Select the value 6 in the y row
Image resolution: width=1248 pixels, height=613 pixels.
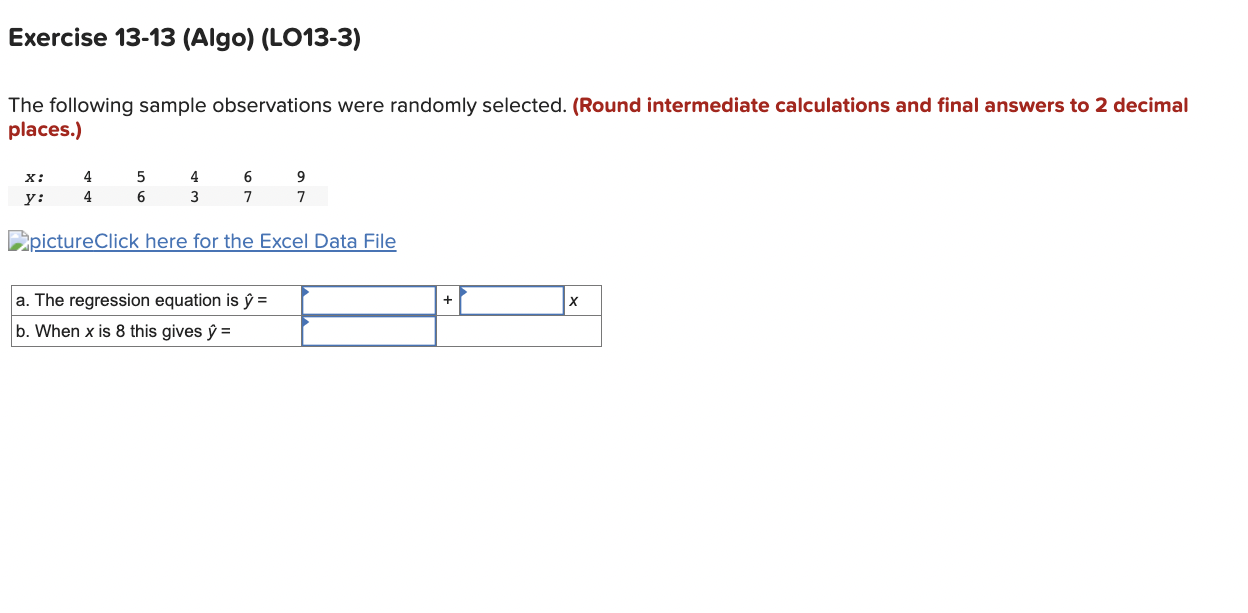(140, 197)
